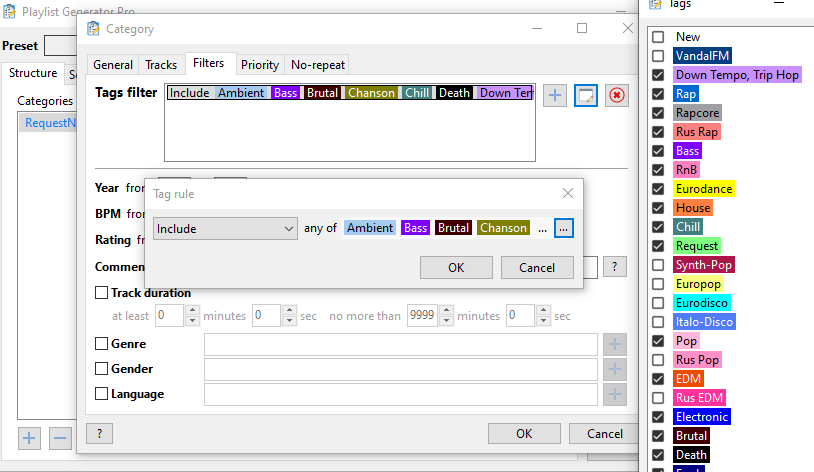Increase no more than minutes value

446,310
